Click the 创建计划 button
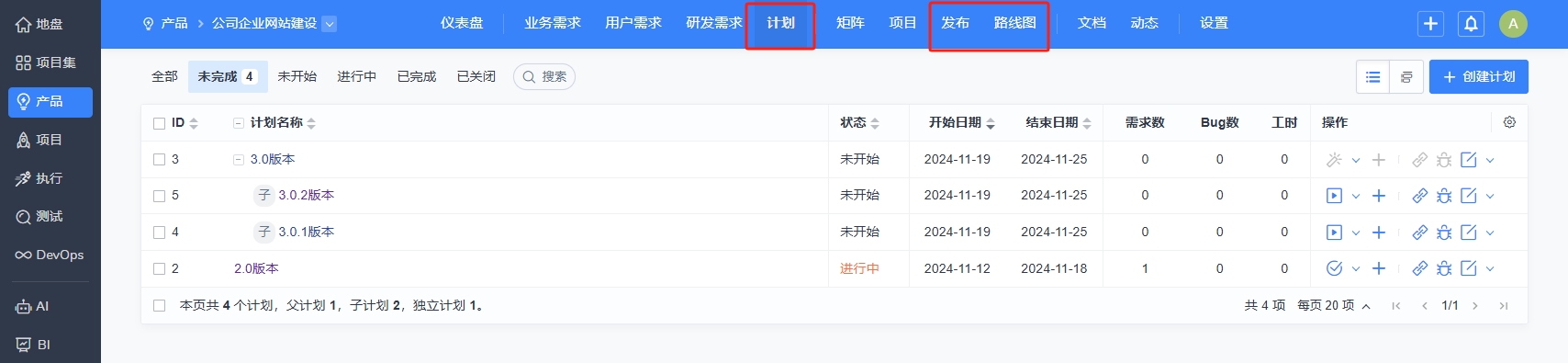The height and width of the screenshot is (363, 1568). [x=1478, y=77]
